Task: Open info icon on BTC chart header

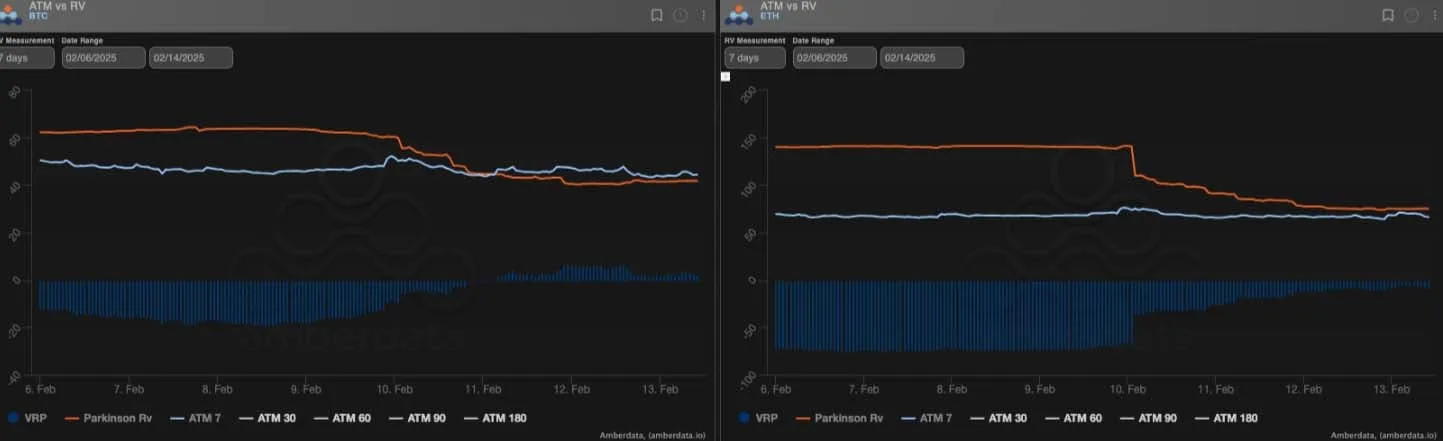Action: tap(680, 15)
